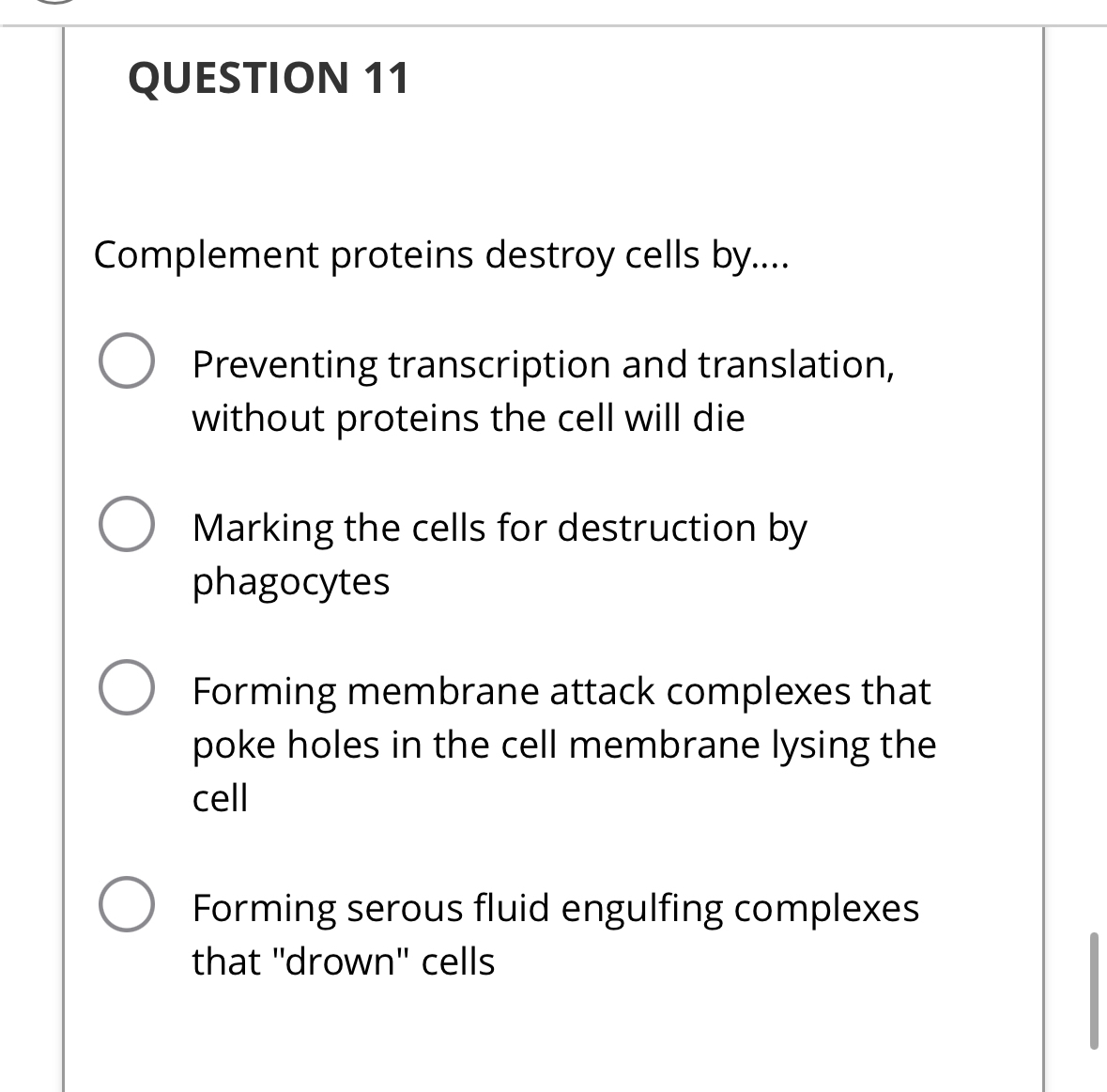Click the answer text 'without proteins the cell will die'
The height and width of the screenshot is (1092, 1107).
[x=468, y=418]
